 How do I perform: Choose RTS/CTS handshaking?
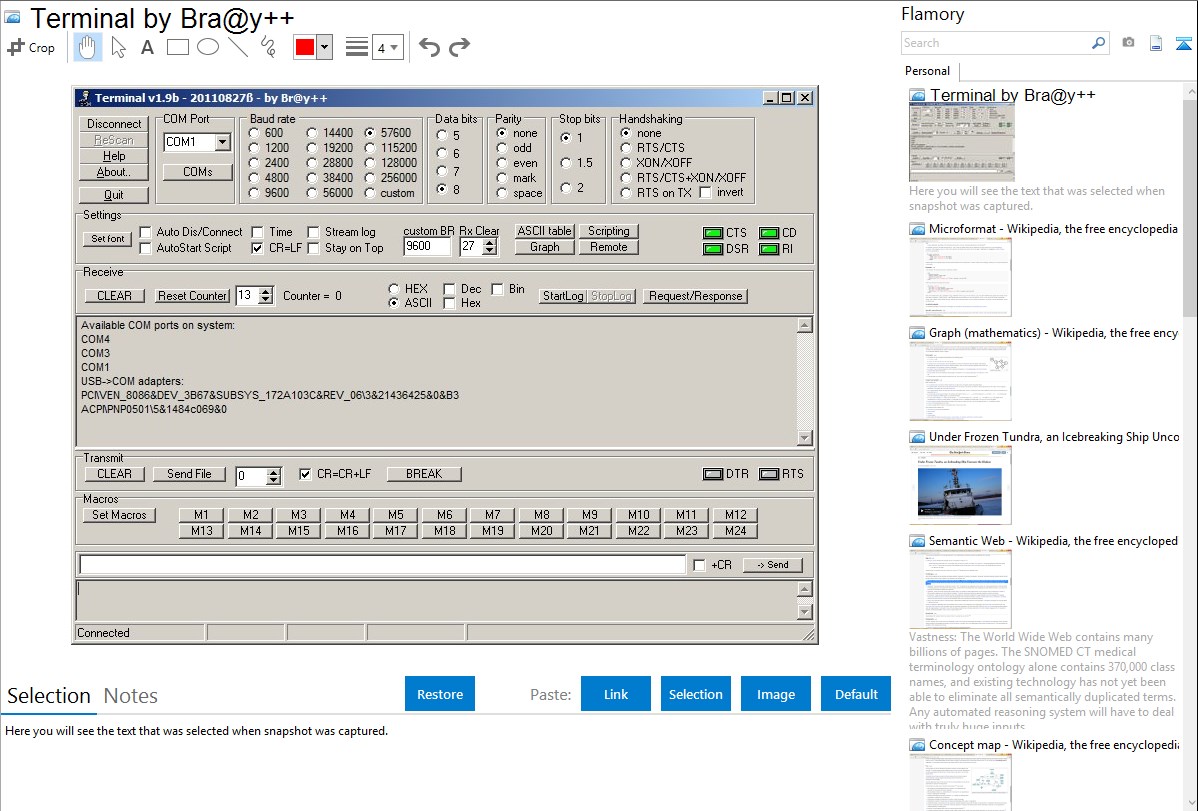click(626, 148)
